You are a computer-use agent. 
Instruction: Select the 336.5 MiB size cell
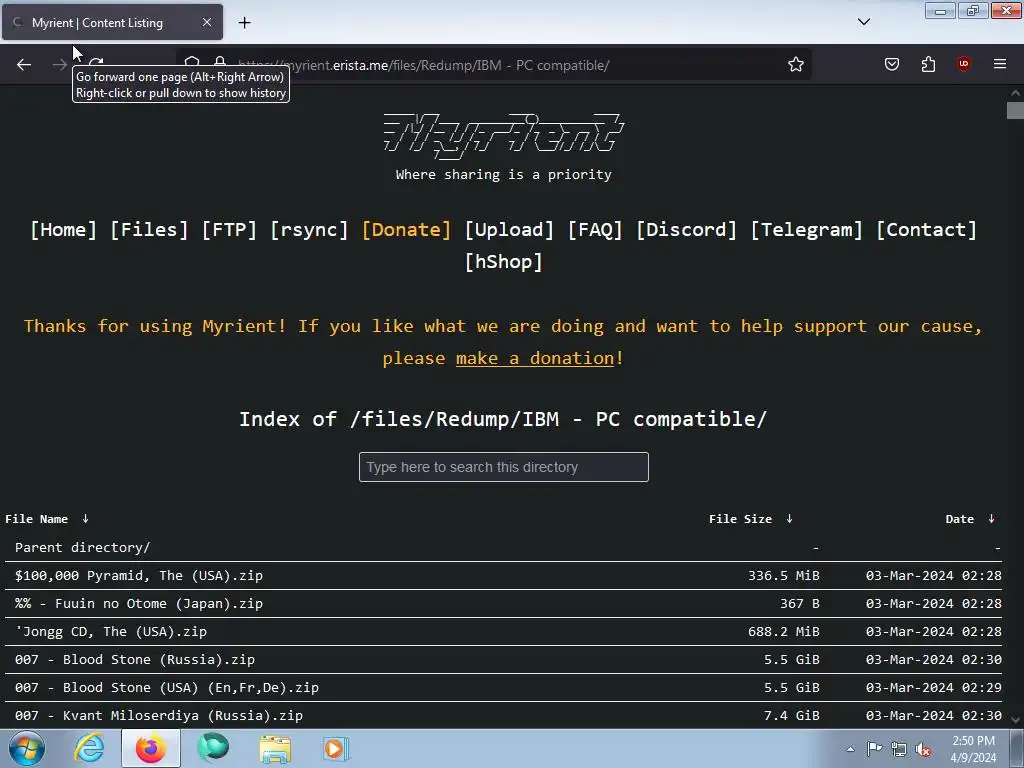[784, 575]
